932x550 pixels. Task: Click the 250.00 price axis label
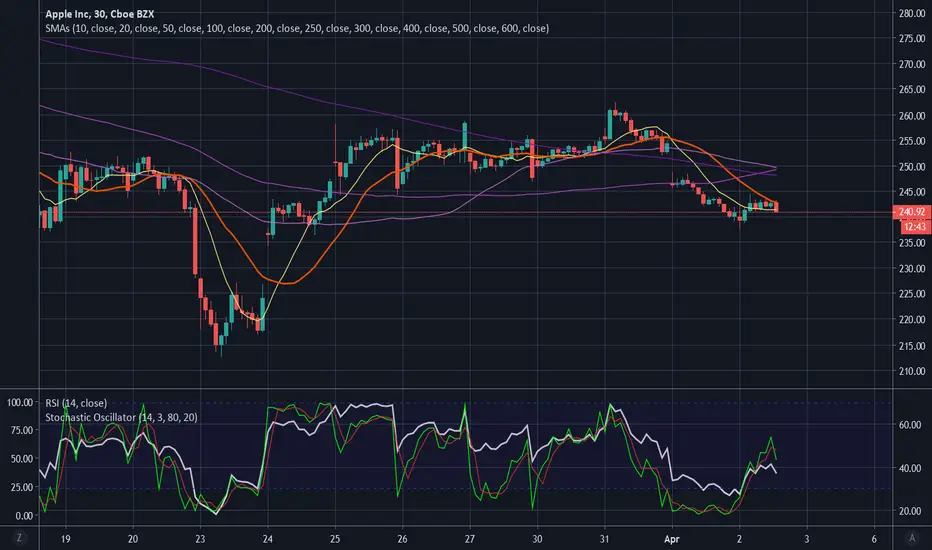[x=912, y=166]
